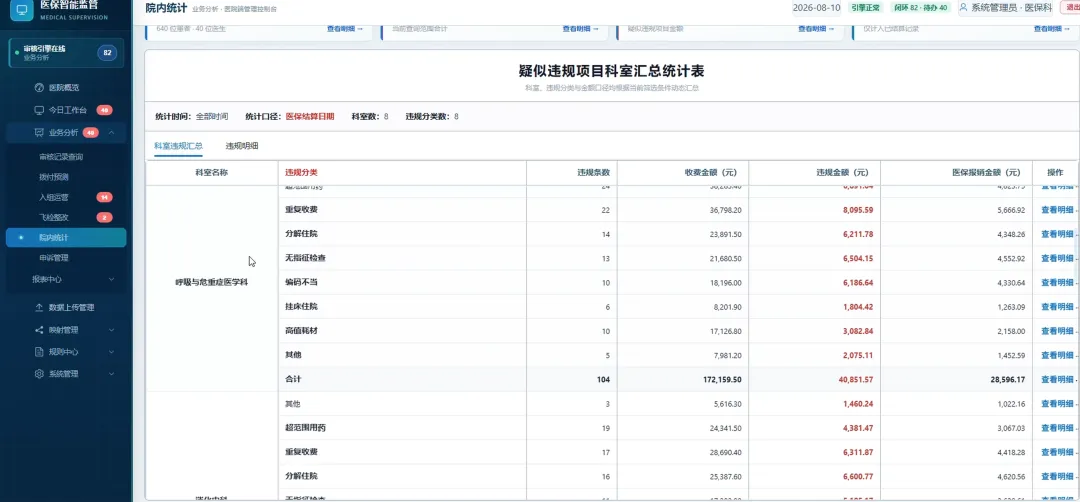Image resolution: width=1080 pixels, height=502 pixels.
Task: Expand the 报表中心 submenu
Action: pyautogui.click(x=112, y=280)
